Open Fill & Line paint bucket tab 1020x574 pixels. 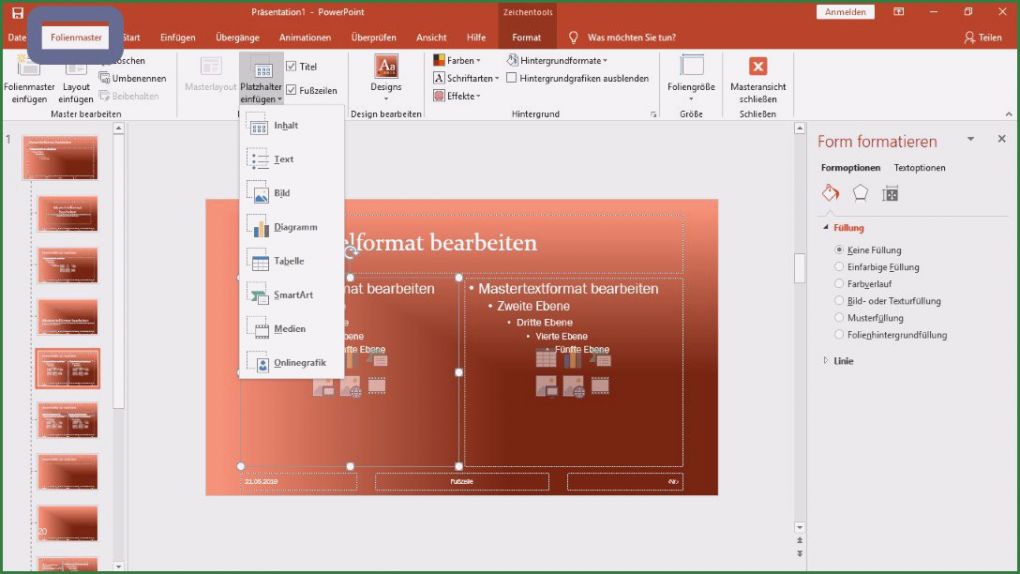831,193
